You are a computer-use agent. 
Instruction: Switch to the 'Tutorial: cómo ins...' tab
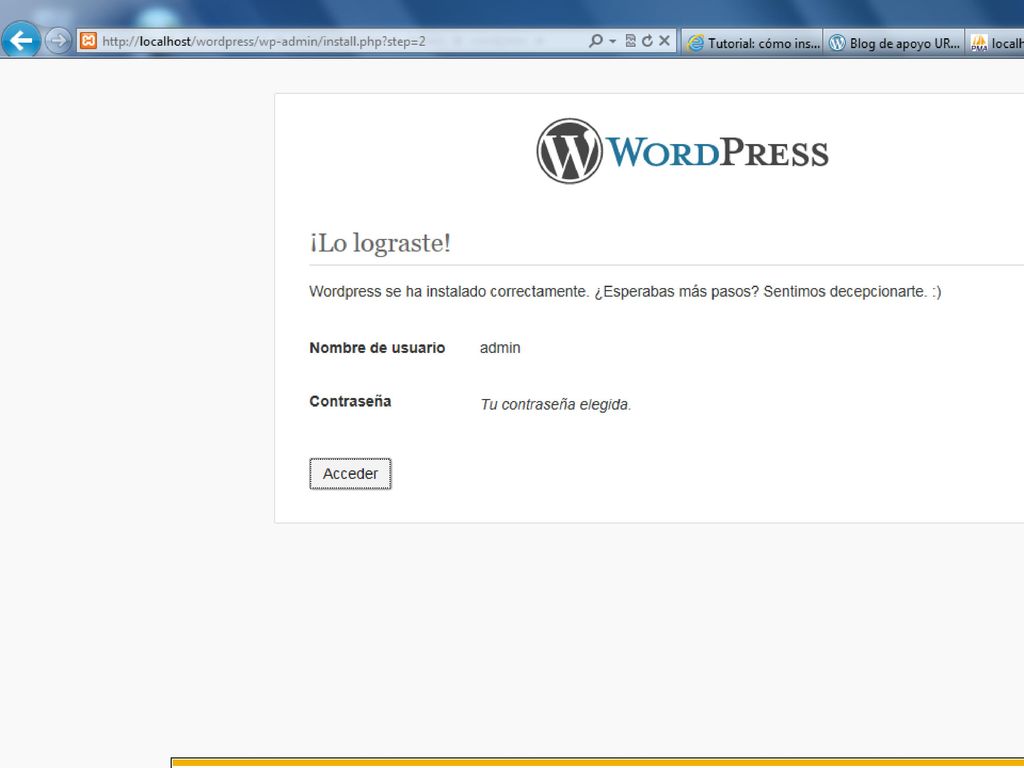(x=752, y=42)
